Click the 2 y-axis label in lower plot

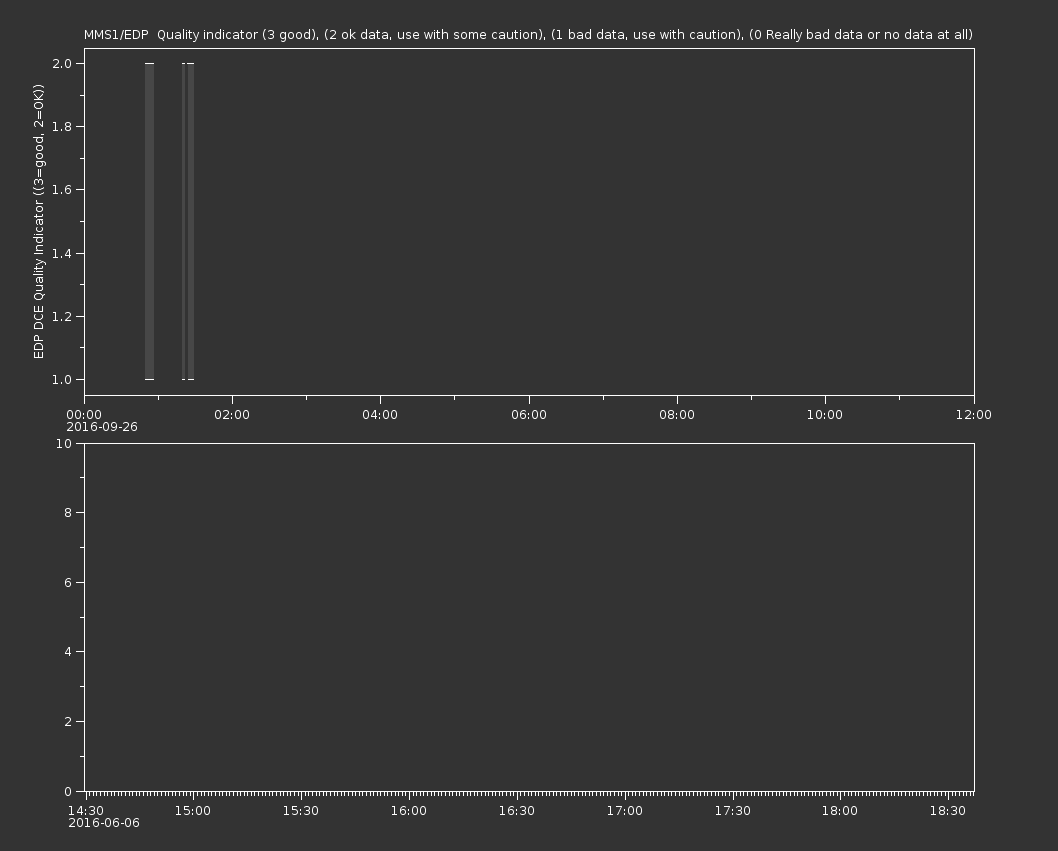pos(68,722)
